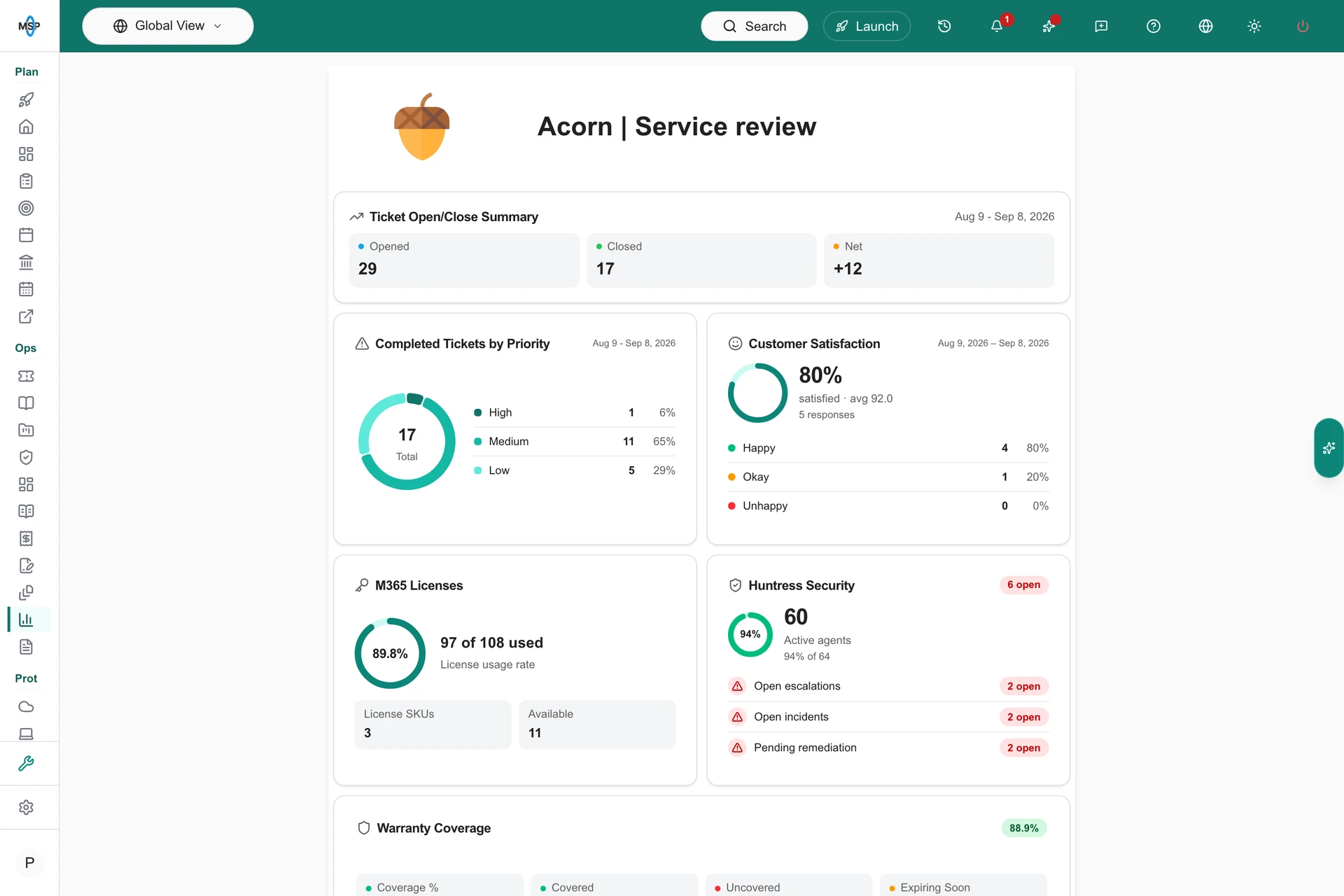Open the wrench tools icon
The width and height of the screenshot is (1344, 896).
26,764
